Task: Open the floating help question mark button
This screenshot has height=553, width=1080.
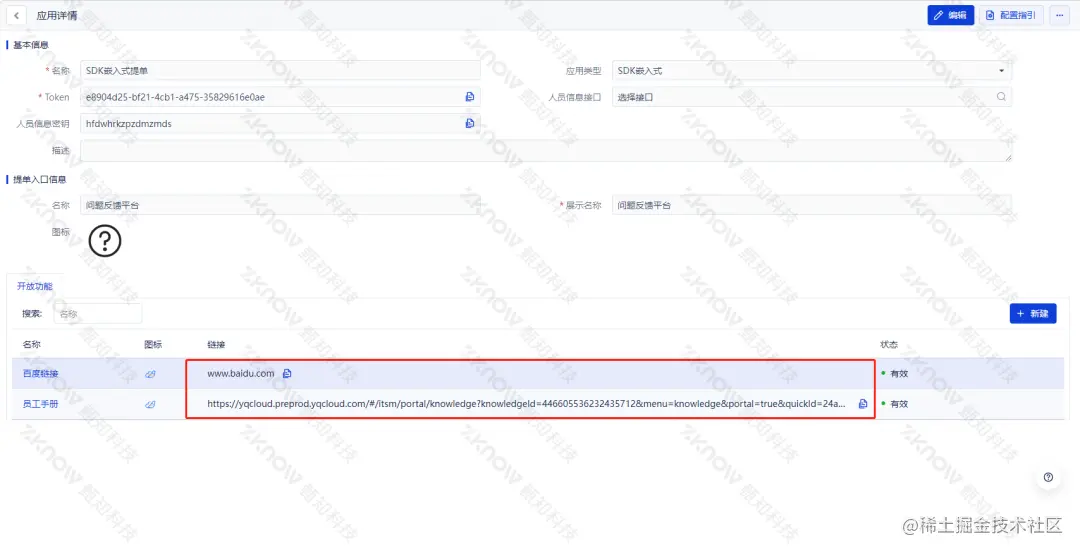Action: 1048,477
